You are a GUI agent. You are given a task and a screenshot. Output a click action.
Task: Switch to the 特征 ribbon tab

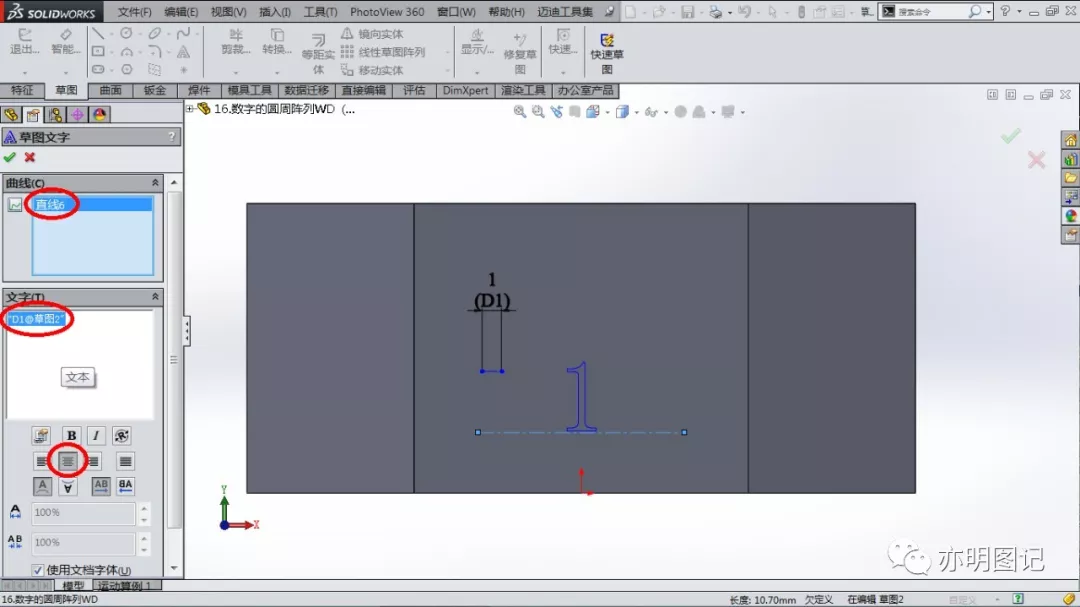[22, 90]
